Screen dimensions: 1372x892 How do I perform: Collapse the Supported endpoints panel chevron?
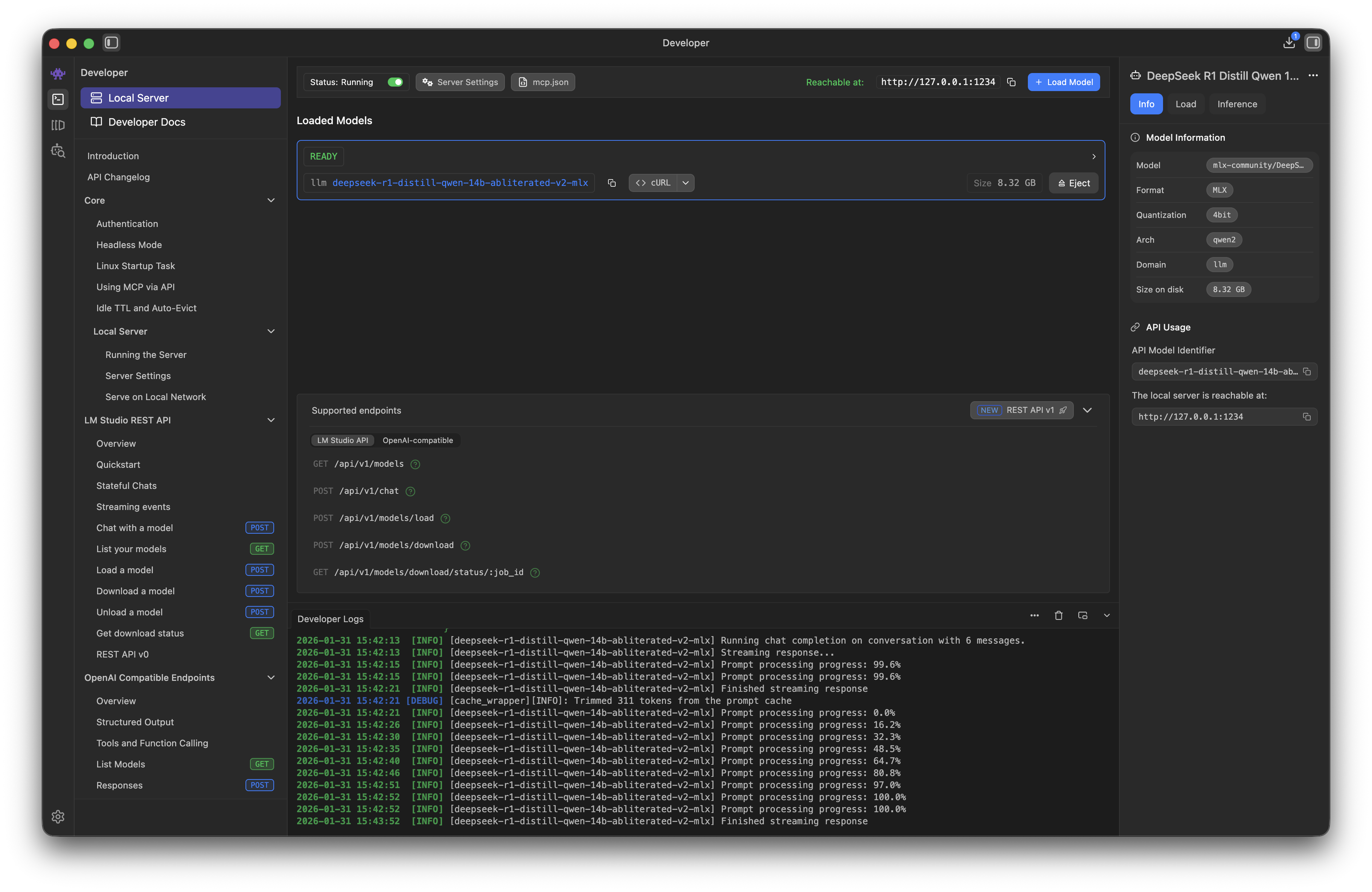[1088, 410]
